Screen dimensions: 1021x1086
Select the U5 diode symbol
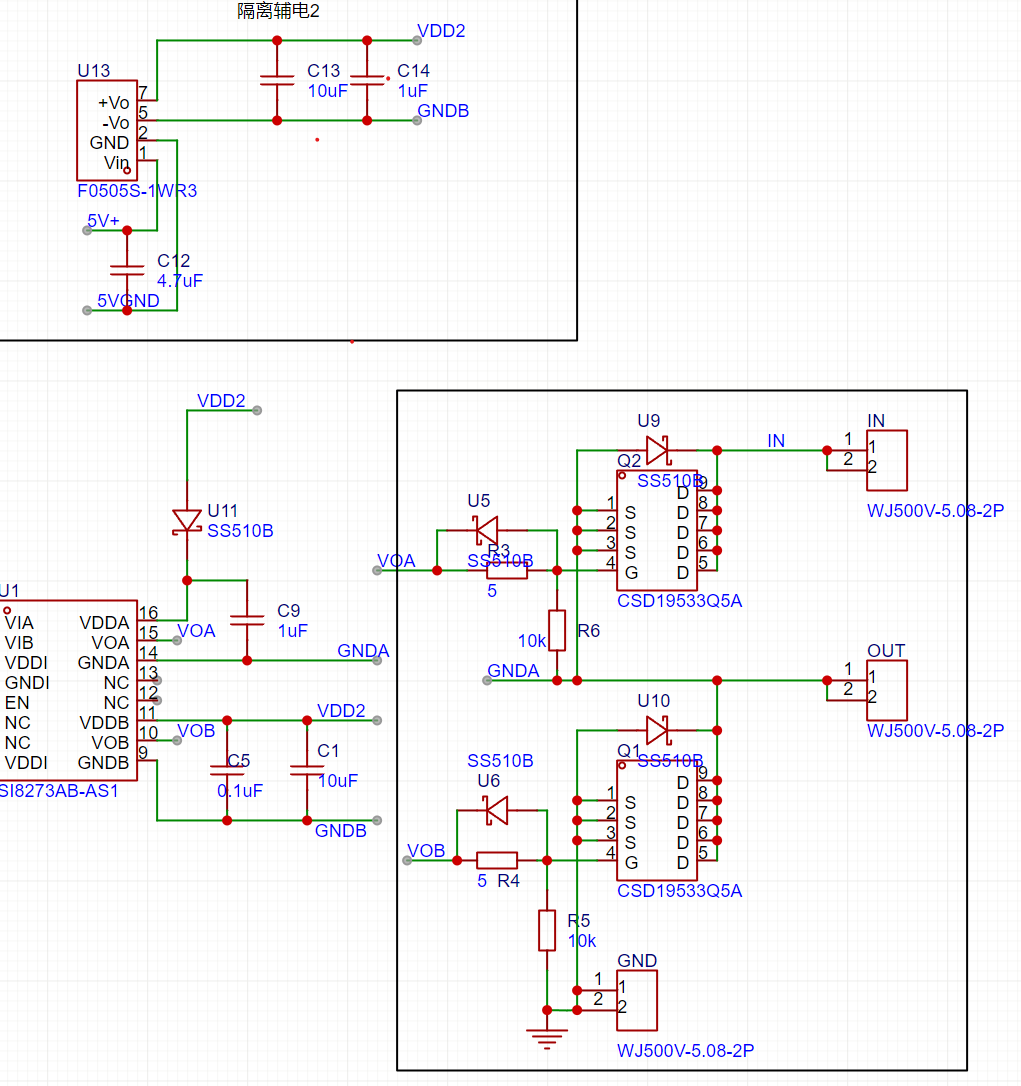click(x=487, y=531)
